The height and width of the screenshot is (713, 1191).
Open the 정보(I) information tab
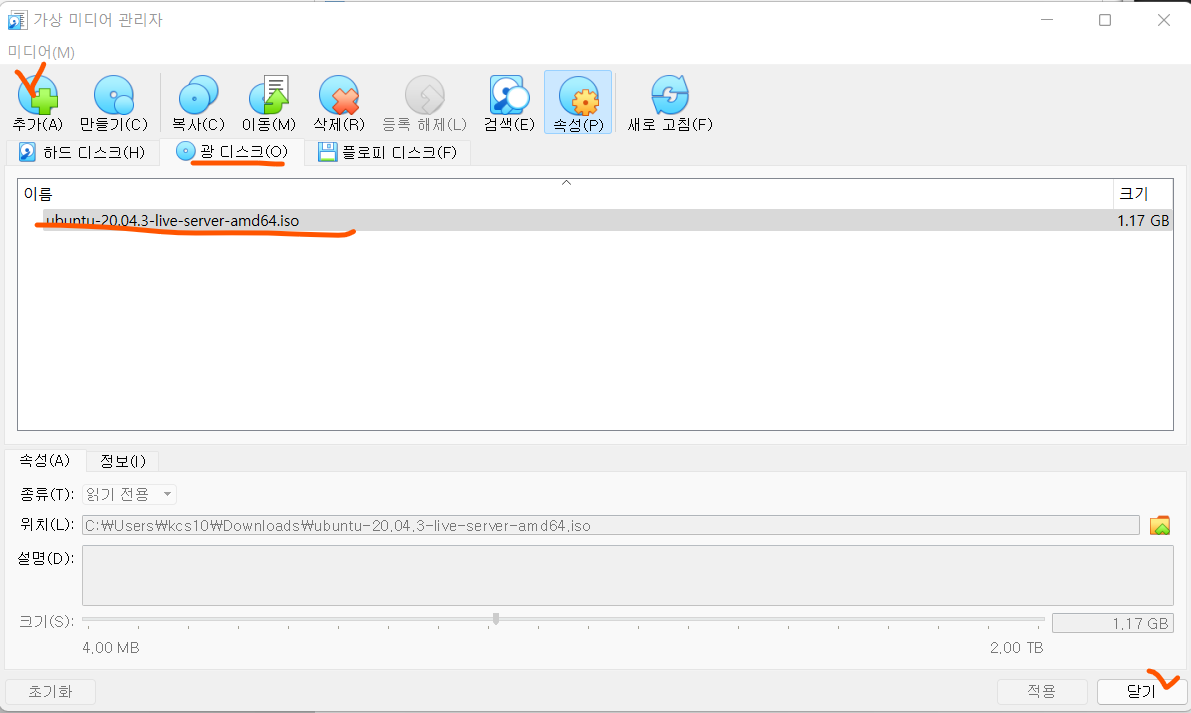click(122, 461)
